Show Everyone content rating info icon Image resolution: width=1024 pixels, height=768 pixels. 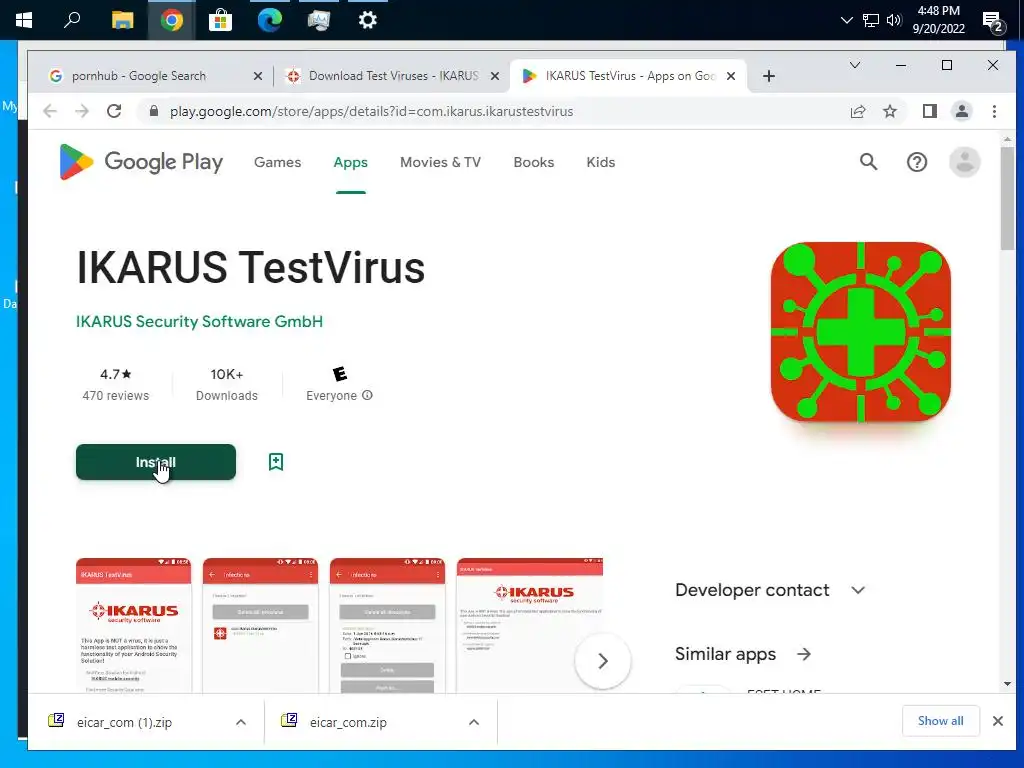tap(367, 395)
